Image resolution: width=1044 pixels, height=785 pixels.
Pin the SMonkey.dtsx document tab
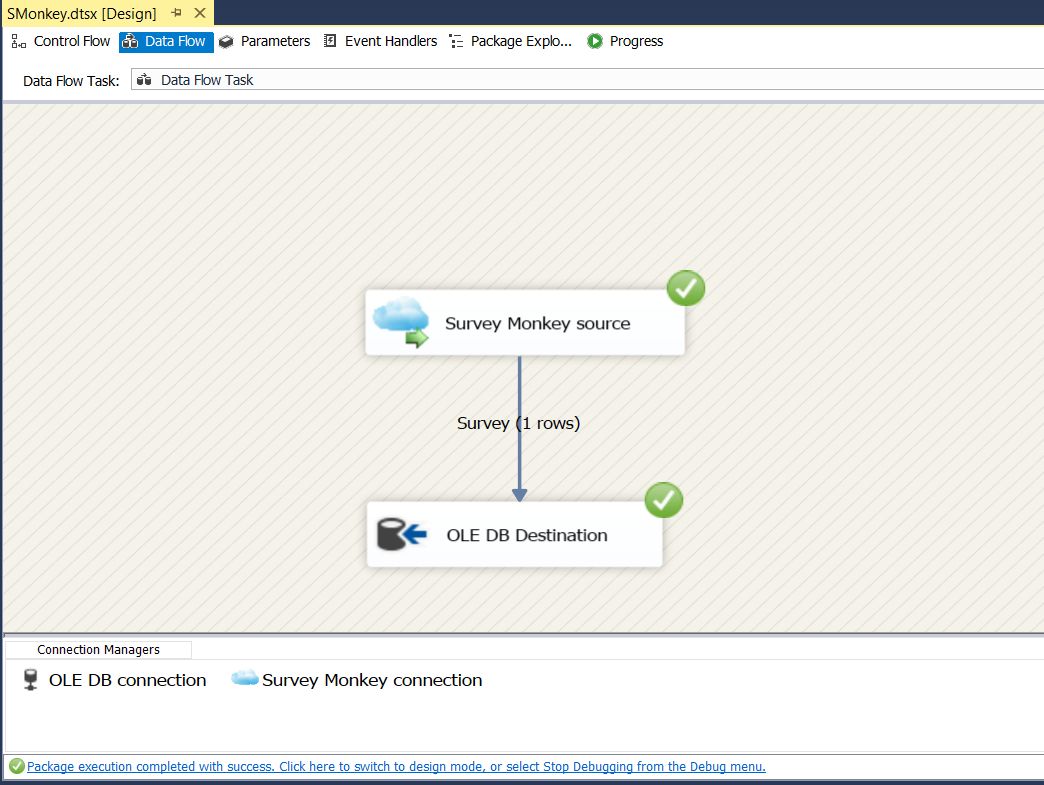tap(176, 13)
